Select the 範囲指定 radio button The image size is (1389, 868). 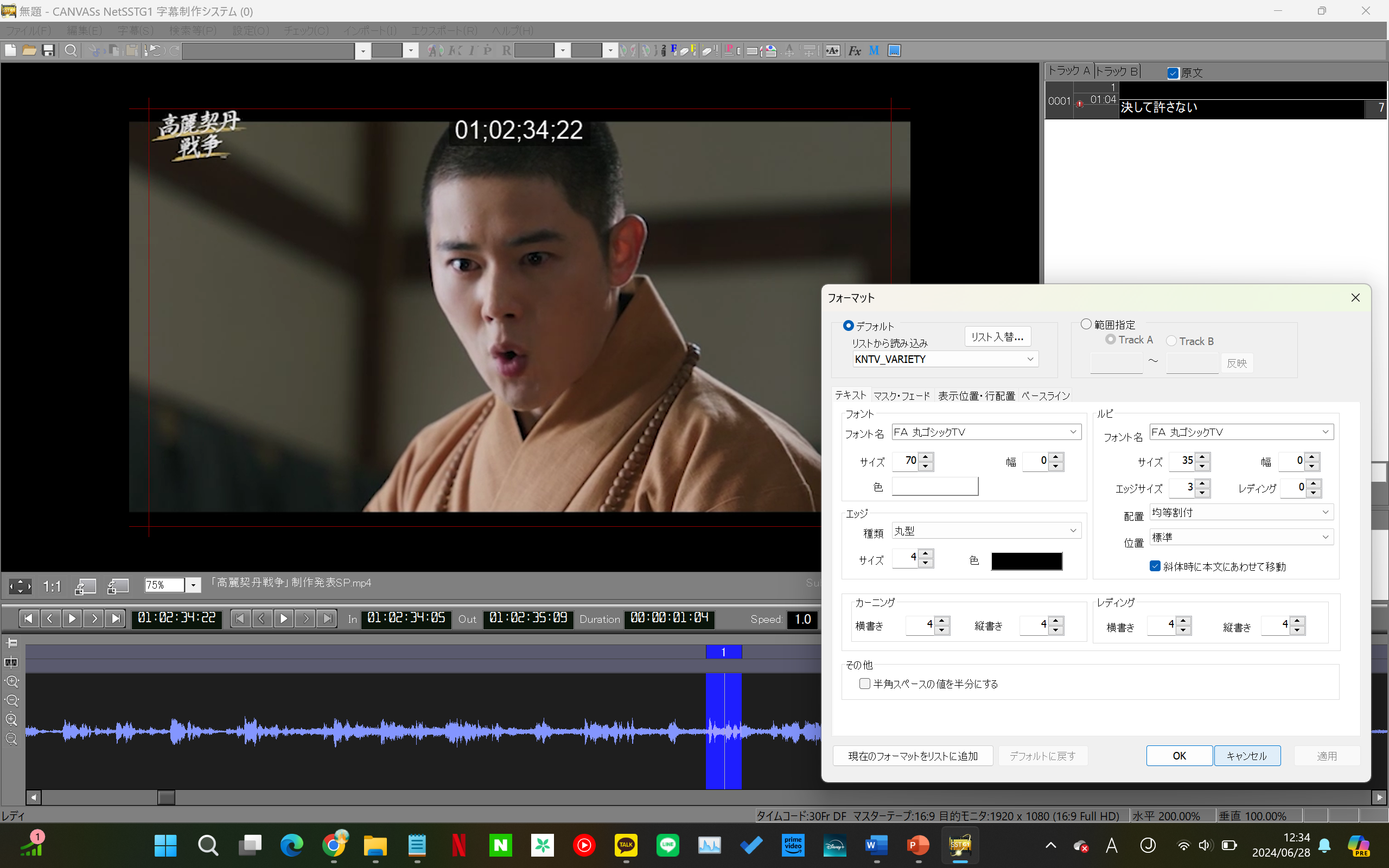tap(1086, 324)
